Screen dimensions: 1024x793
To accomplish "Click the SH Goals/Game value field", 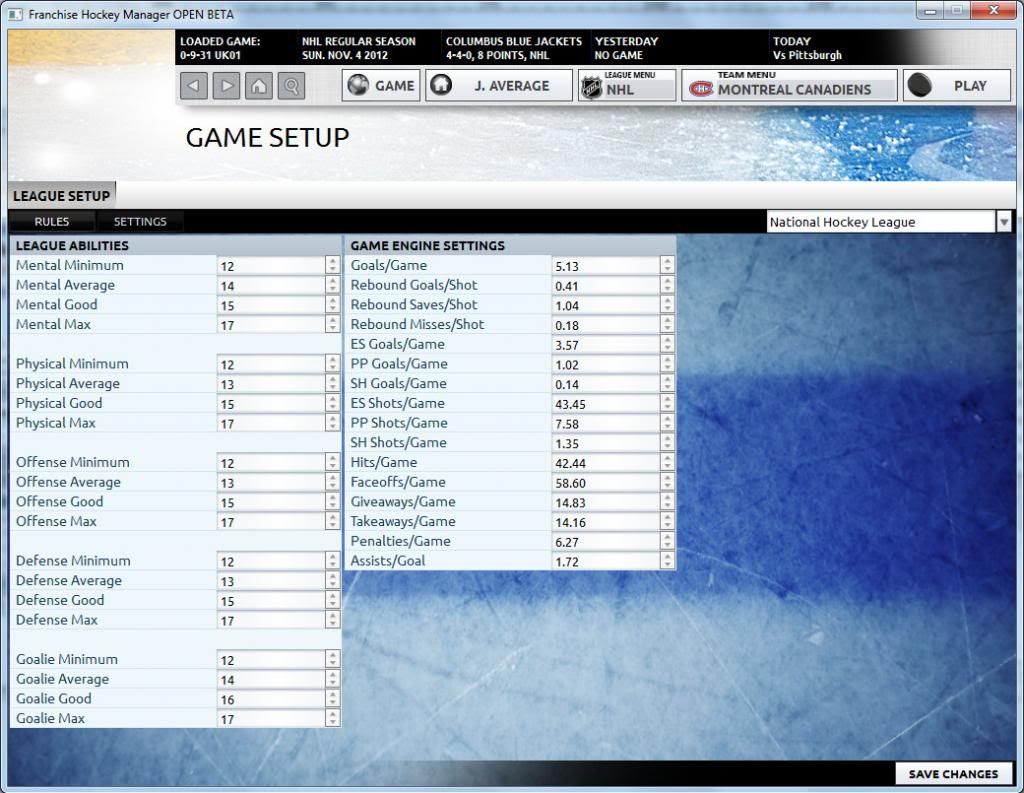I will coord(605,383).
